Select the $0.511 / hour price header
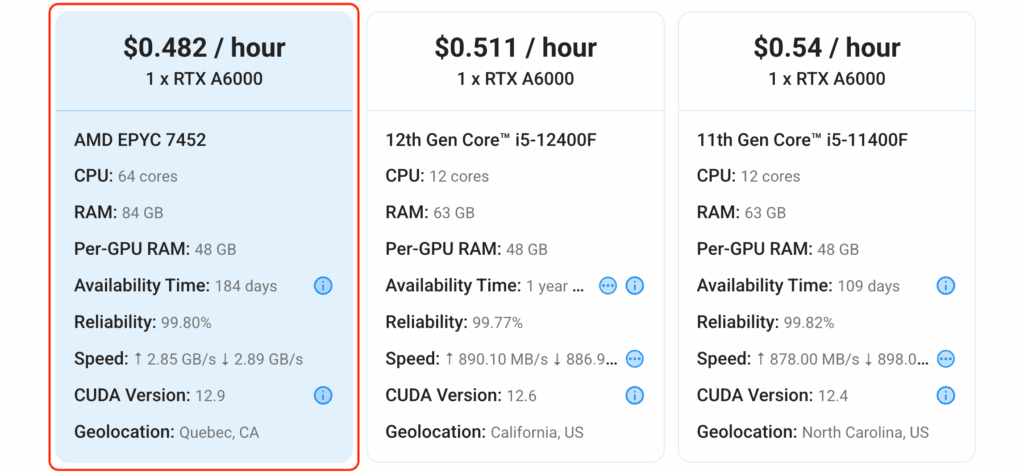This screenshot has height=473, width=1024. pyautogui.click(x=515, y=47)
